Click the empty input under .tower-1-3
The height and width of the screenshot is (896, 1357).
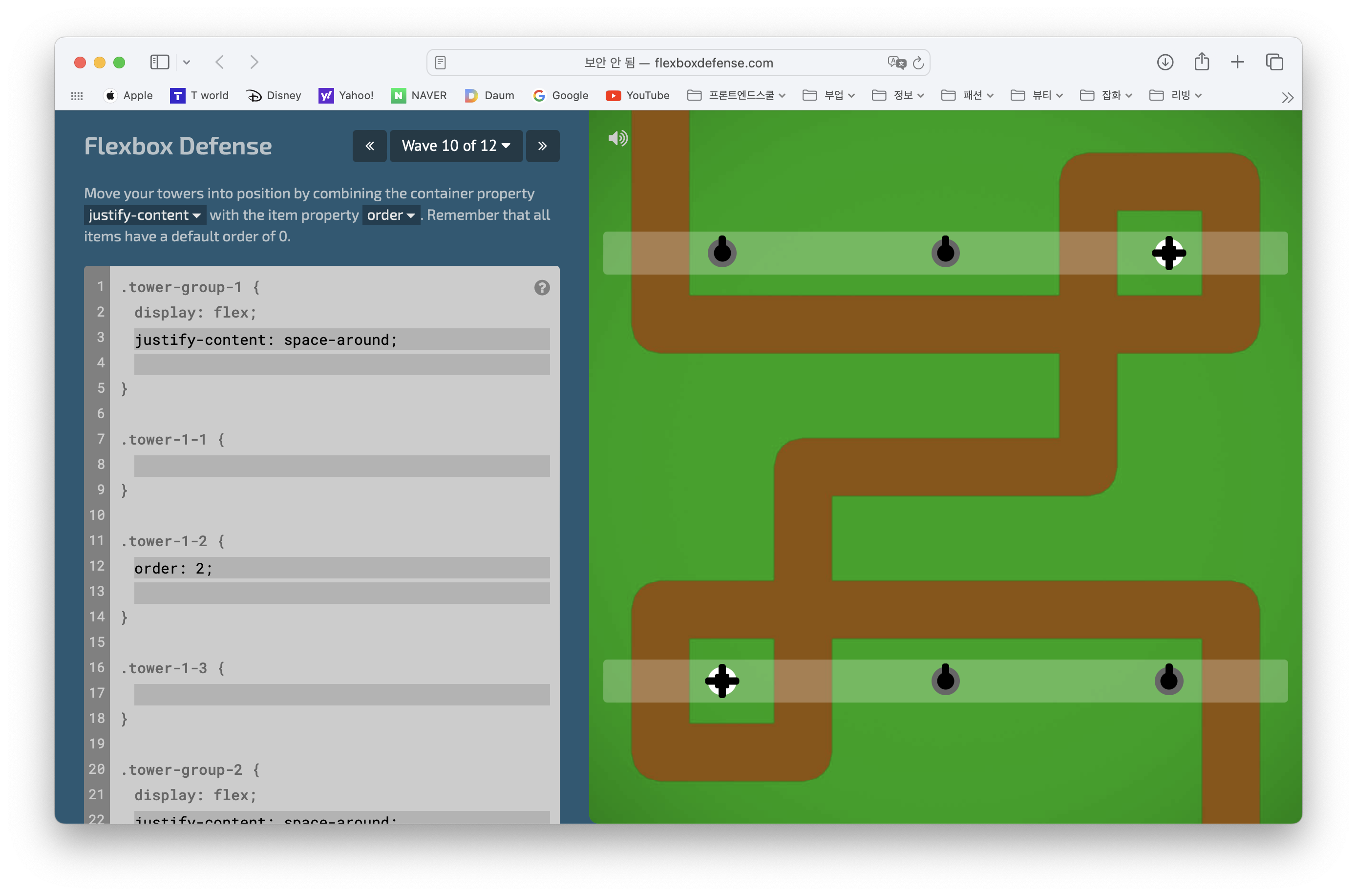coord(341,694)
